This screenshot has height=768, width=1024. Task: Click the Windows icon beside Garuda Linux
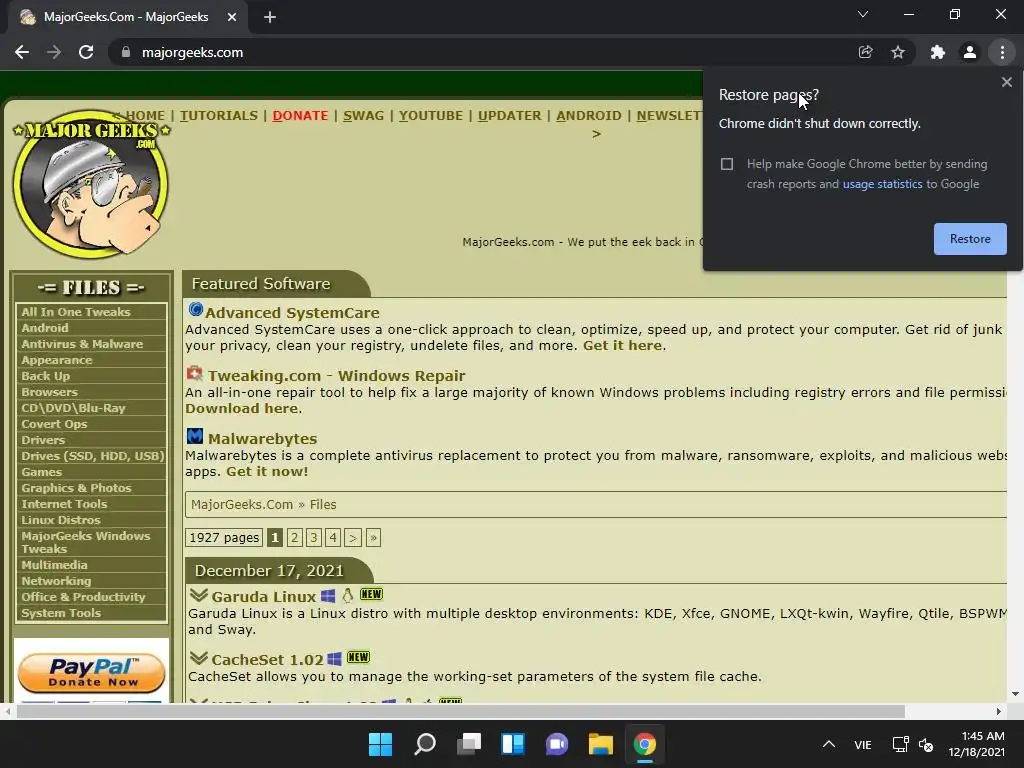pyautogui.click(x=328, y=596)
